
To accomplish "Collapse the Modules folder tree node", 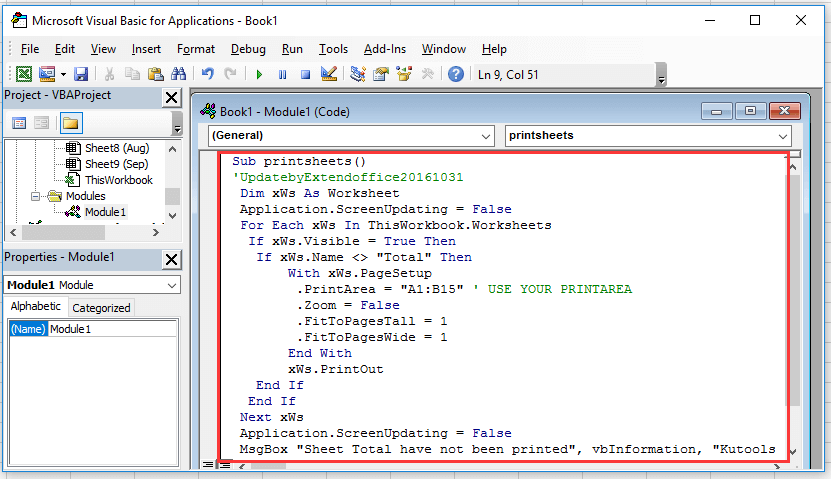I will 37,196.
